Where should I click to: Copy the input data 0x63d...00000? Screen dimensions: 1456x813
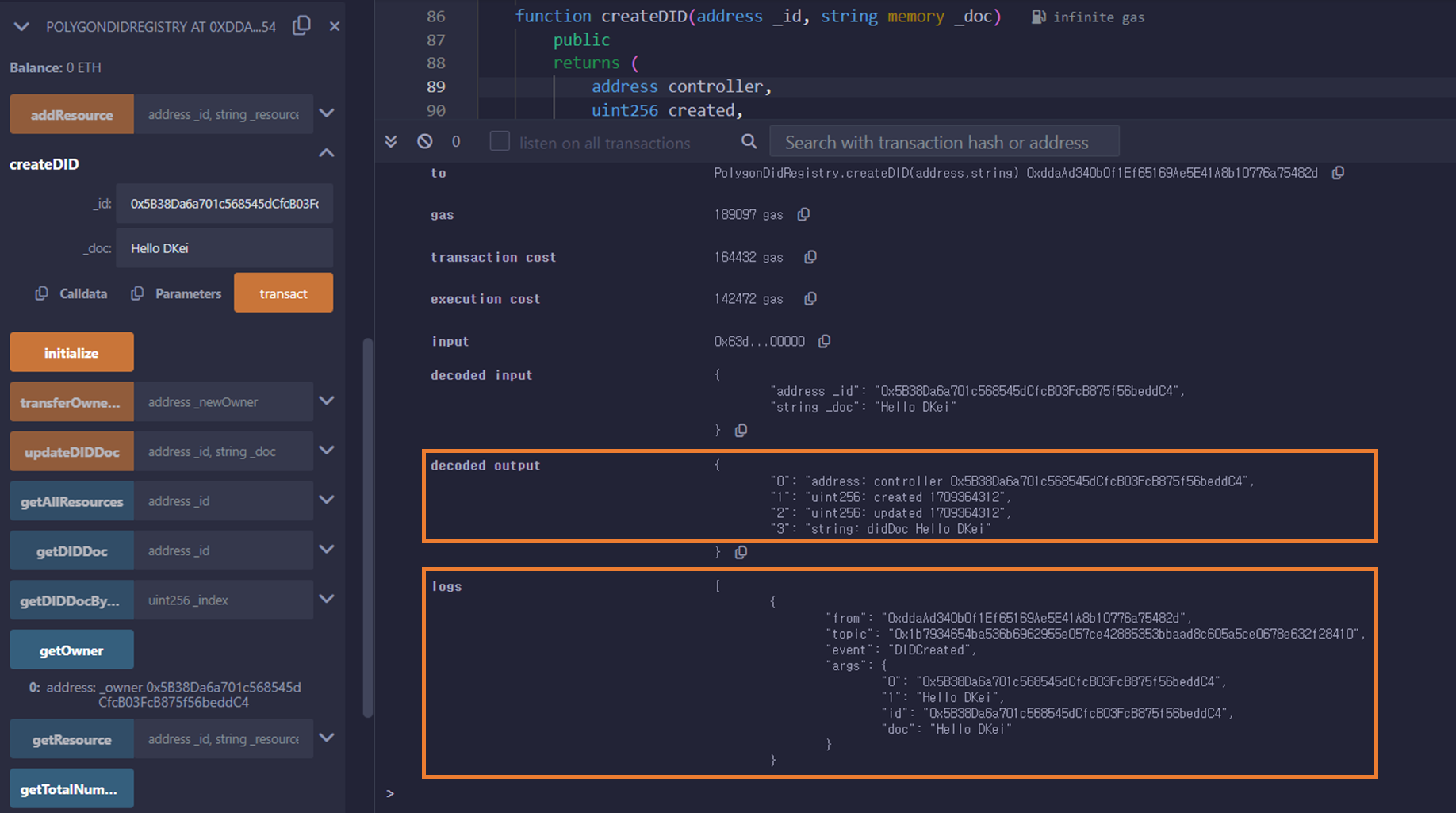(x=825, y=341)
